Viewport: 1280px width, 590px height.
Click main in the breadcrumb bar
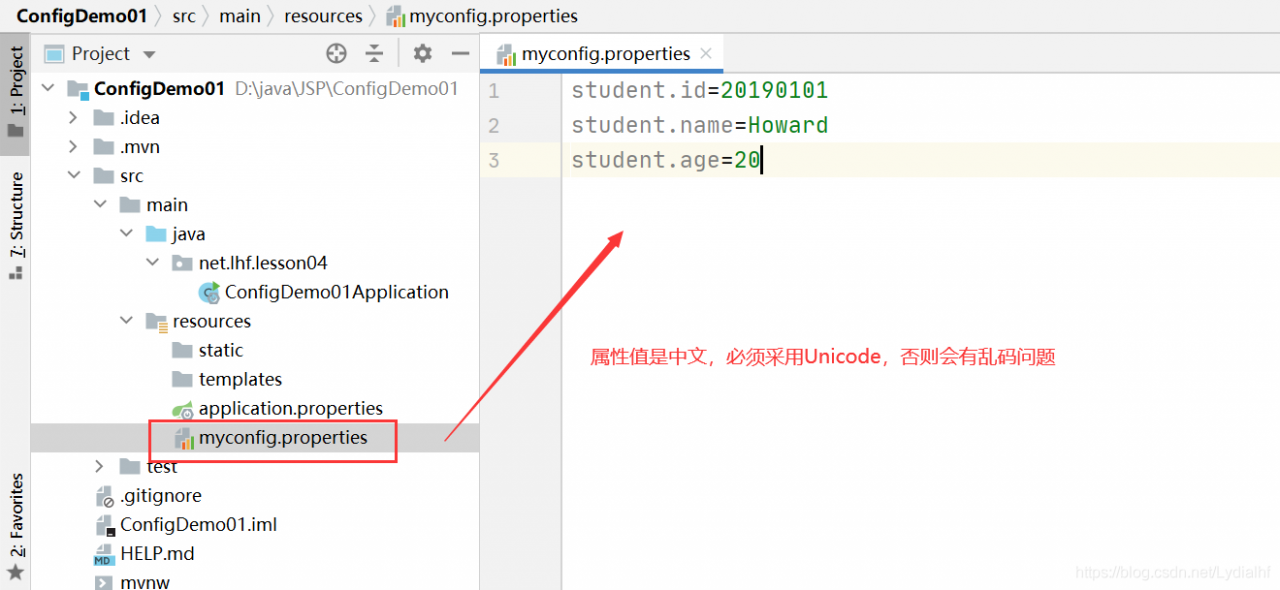[240, 16]
